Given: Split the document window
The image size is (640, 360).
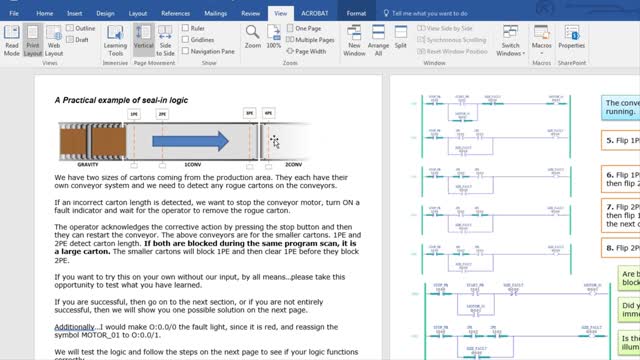Looking at the screenshot, I should click(x=400, y=37).
